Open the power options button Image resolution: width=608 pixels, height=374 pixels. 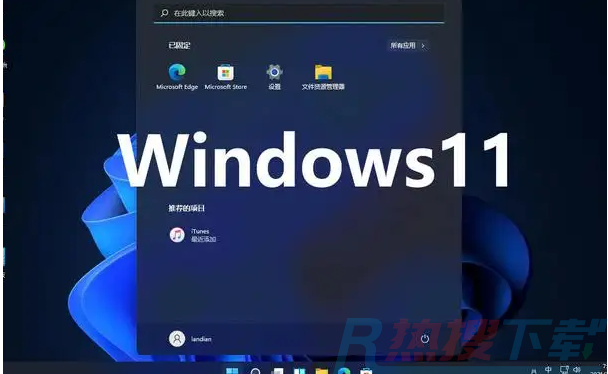pyautogui.click(x=425, y=339)
